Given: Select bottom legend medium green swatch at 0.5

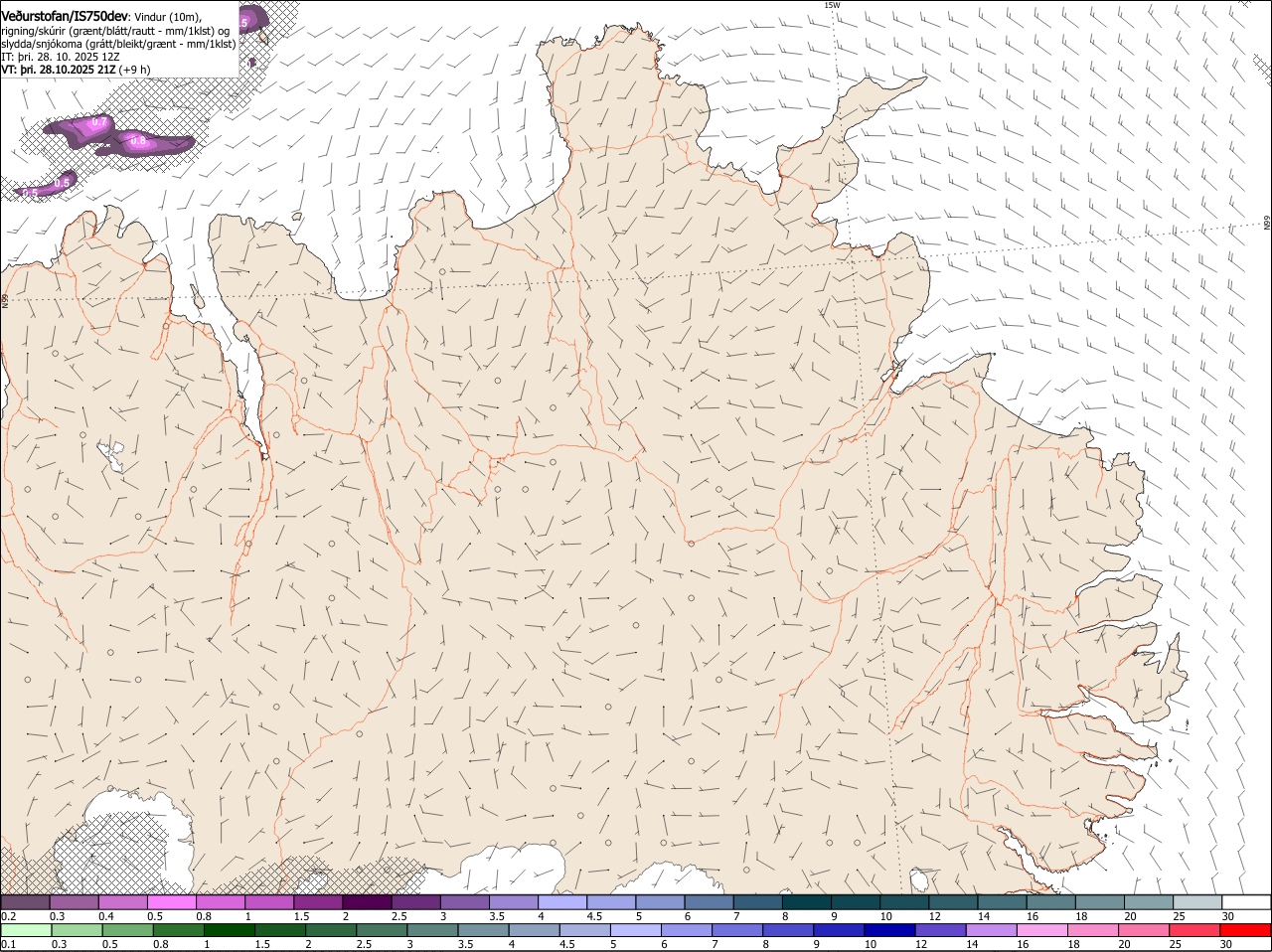Looking at the screenshot, I should 127,930.
